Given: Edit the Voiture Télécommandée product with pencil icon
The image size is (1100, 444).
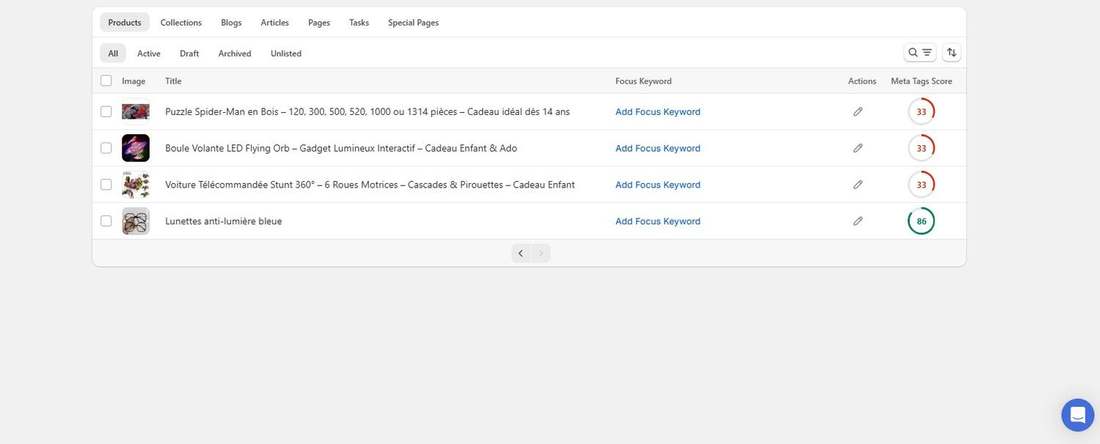Looking at the screenshot, I should click(x=857, y=184).
